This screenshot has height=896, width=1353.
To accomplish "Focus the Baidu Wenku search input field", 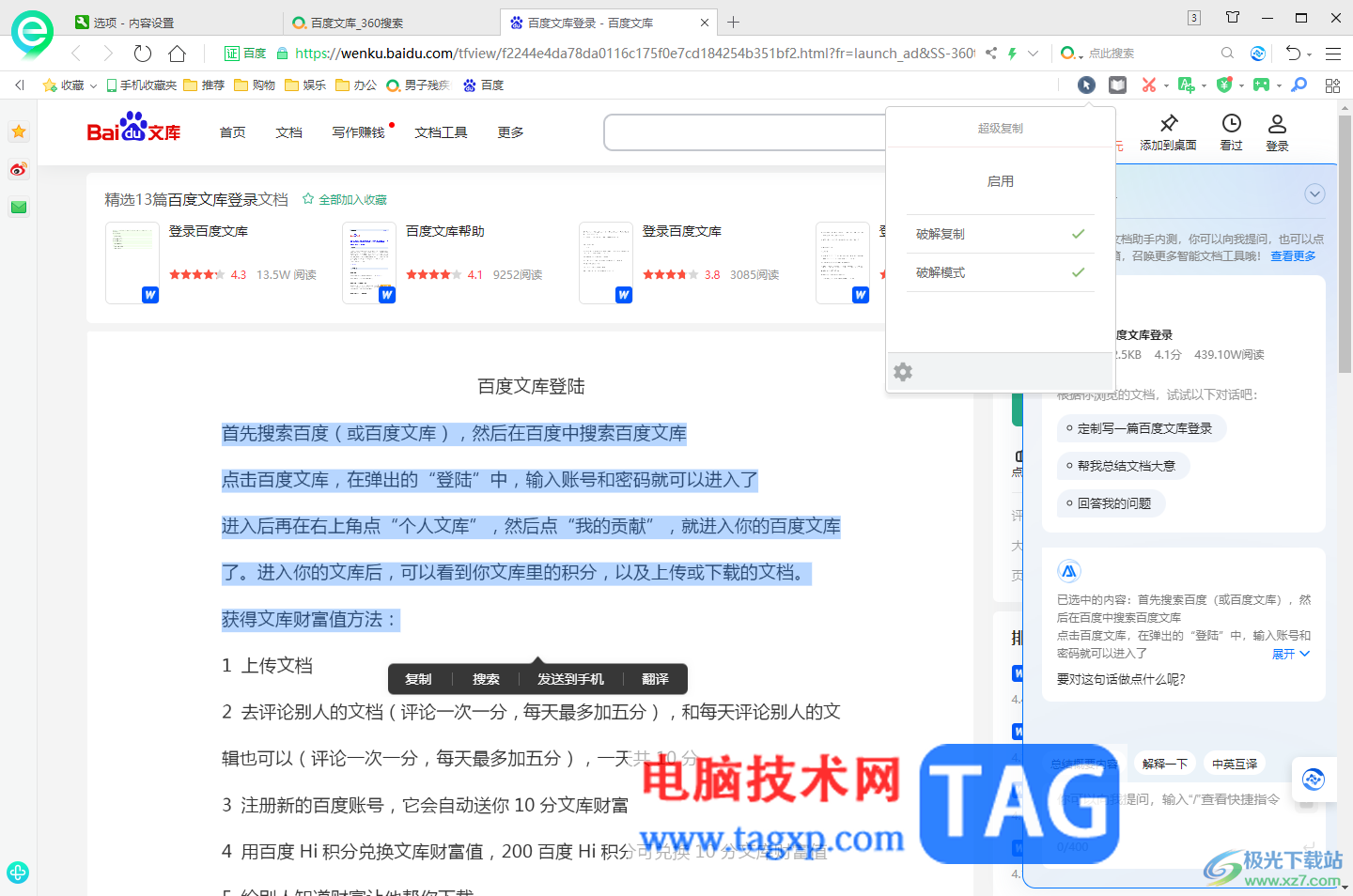I will click(x=744, y=132).
